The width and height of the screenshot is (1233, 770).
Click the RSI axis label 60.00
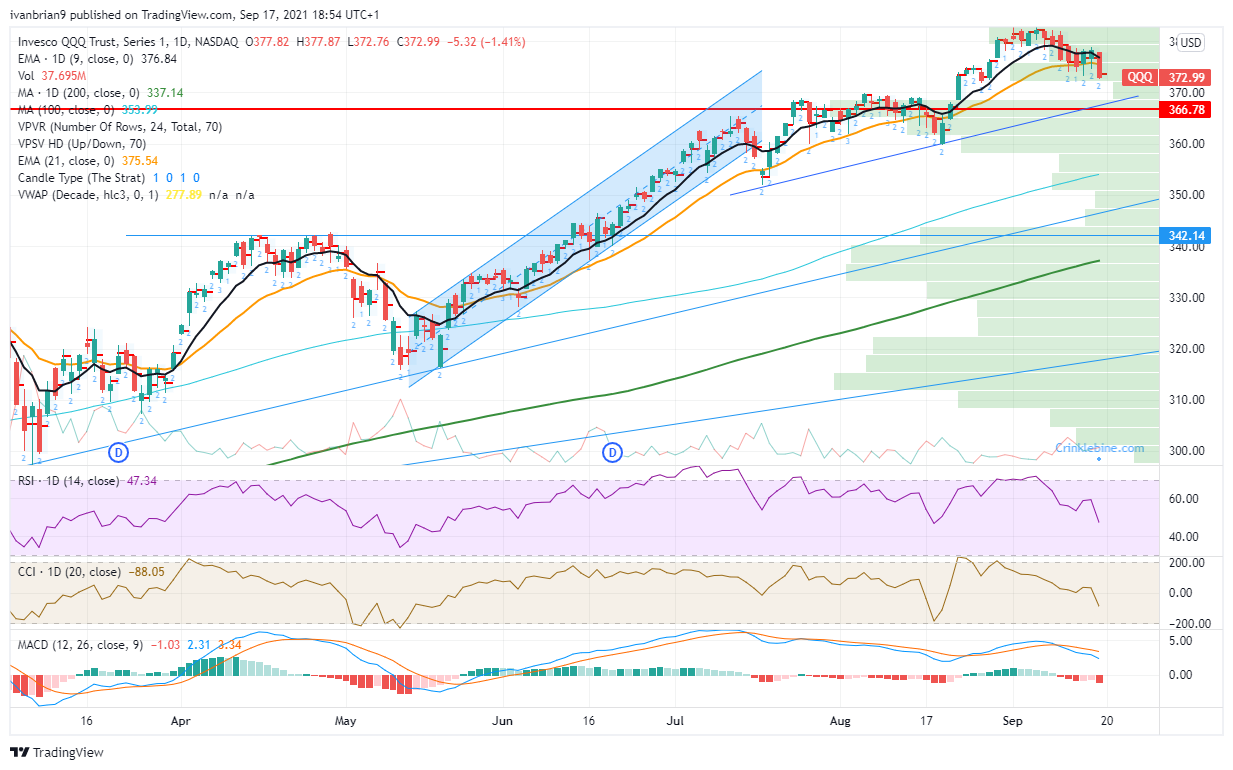[x=1185, y=498]
